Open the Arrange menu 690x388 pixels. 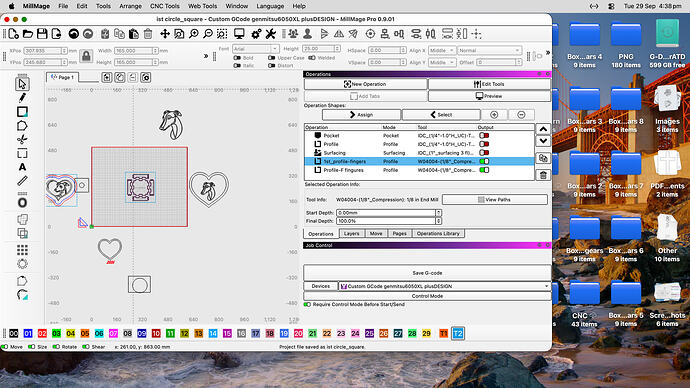click(x=130, y=6)
